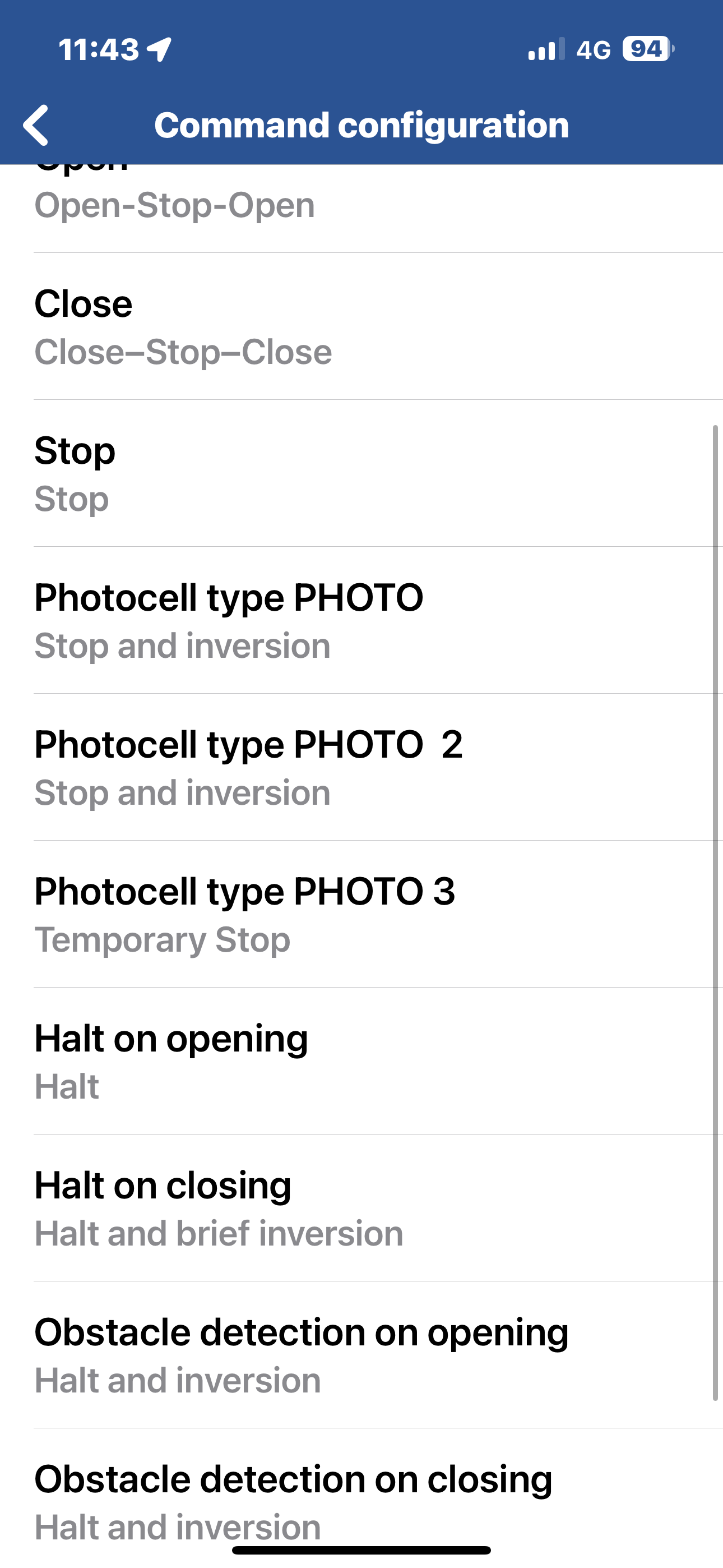This screenshot has height=1568, width=723.
Task: Tap the cellular signal bars icon
Action: pyautogui.click(x=546, y=49)
